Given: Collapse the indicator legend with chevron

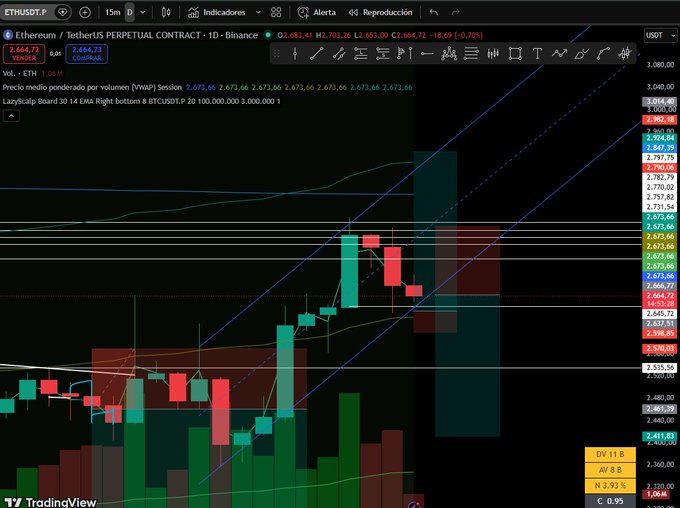Looking at the screenshot, I should 11,116.
